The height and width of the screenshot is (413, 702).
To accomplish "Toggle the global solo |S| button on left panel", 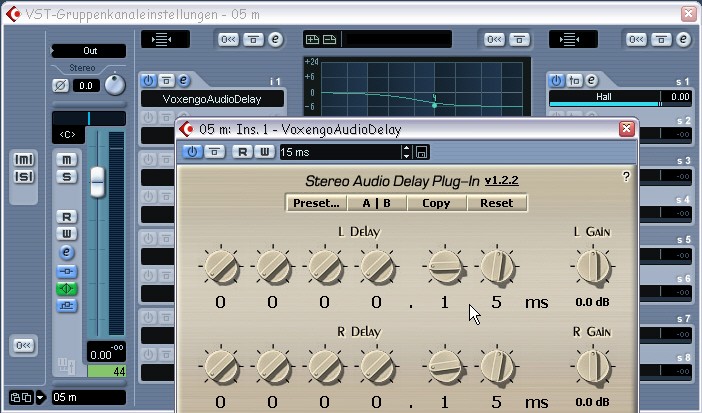I will [24, 177].
